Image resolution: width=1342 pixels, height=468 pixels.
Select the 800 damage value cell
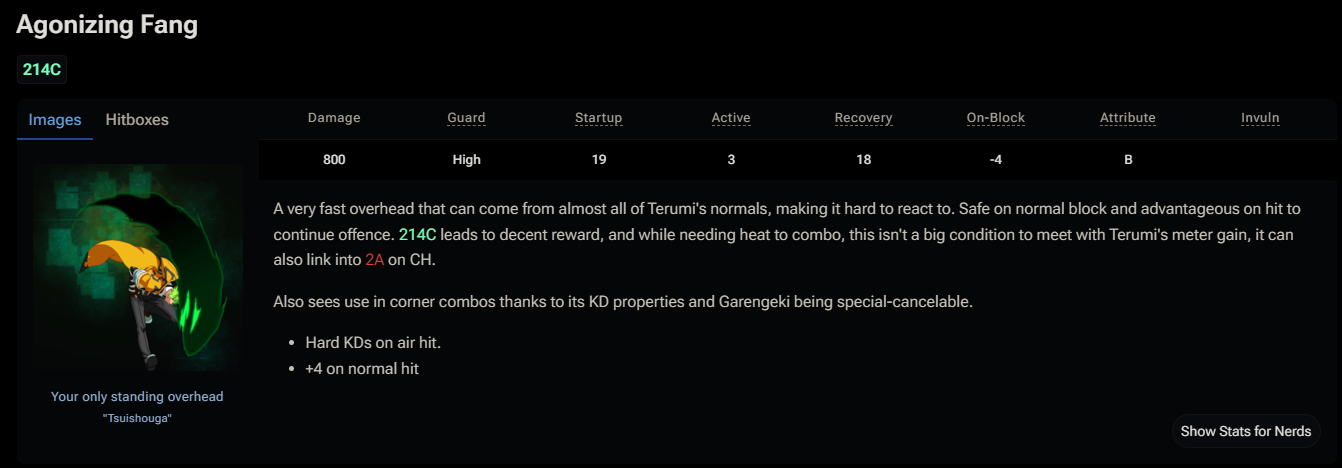[x=334, y=160]
